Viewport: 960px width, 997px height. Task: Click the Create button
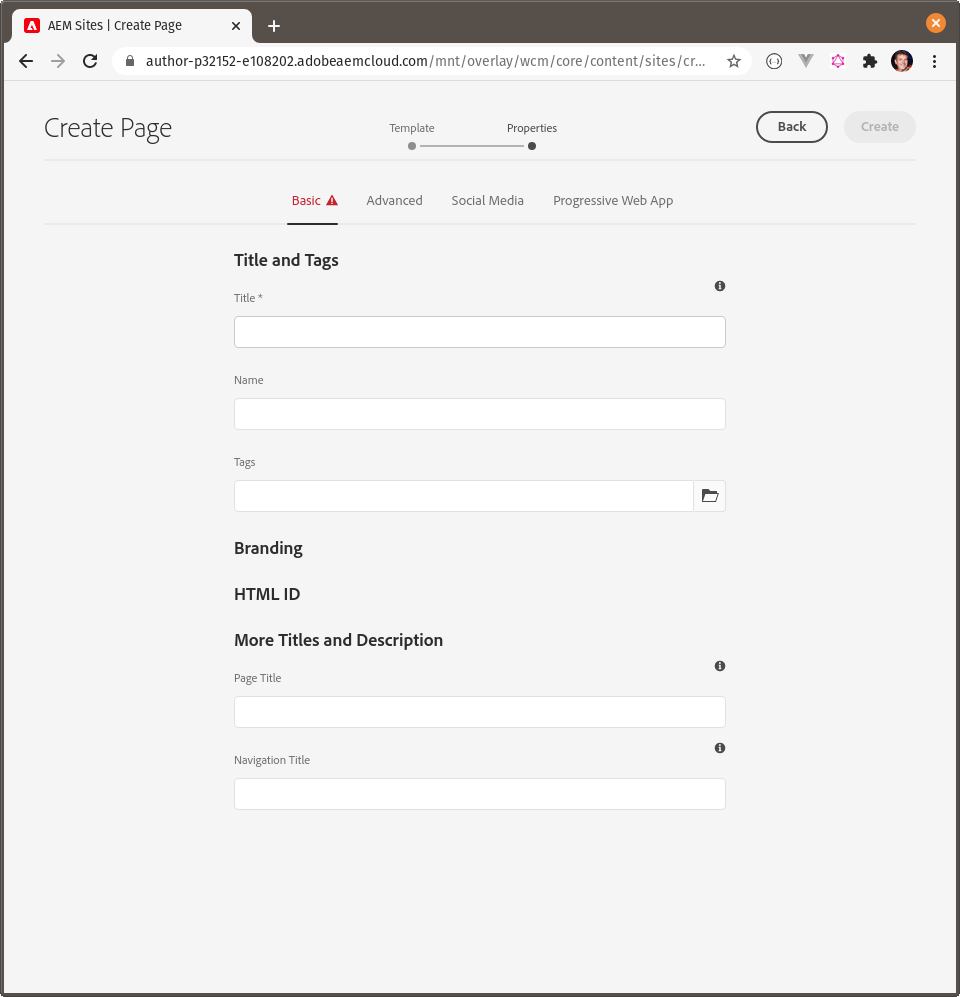pyautogui.click(x=880, y=127)
